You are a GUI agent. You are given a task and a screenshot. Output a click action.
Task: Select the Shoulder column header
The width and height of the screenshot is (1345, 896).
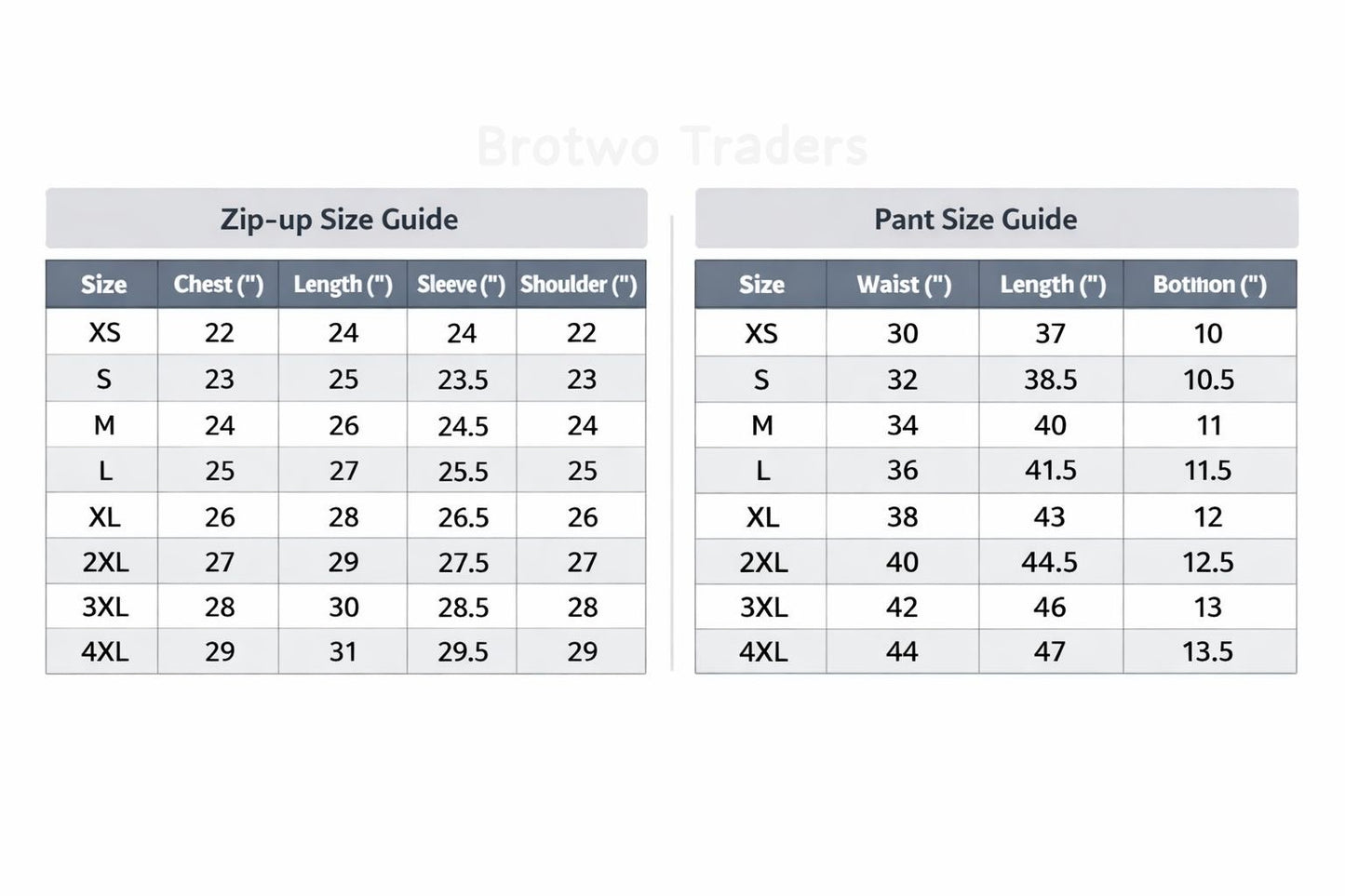(578, 285)
